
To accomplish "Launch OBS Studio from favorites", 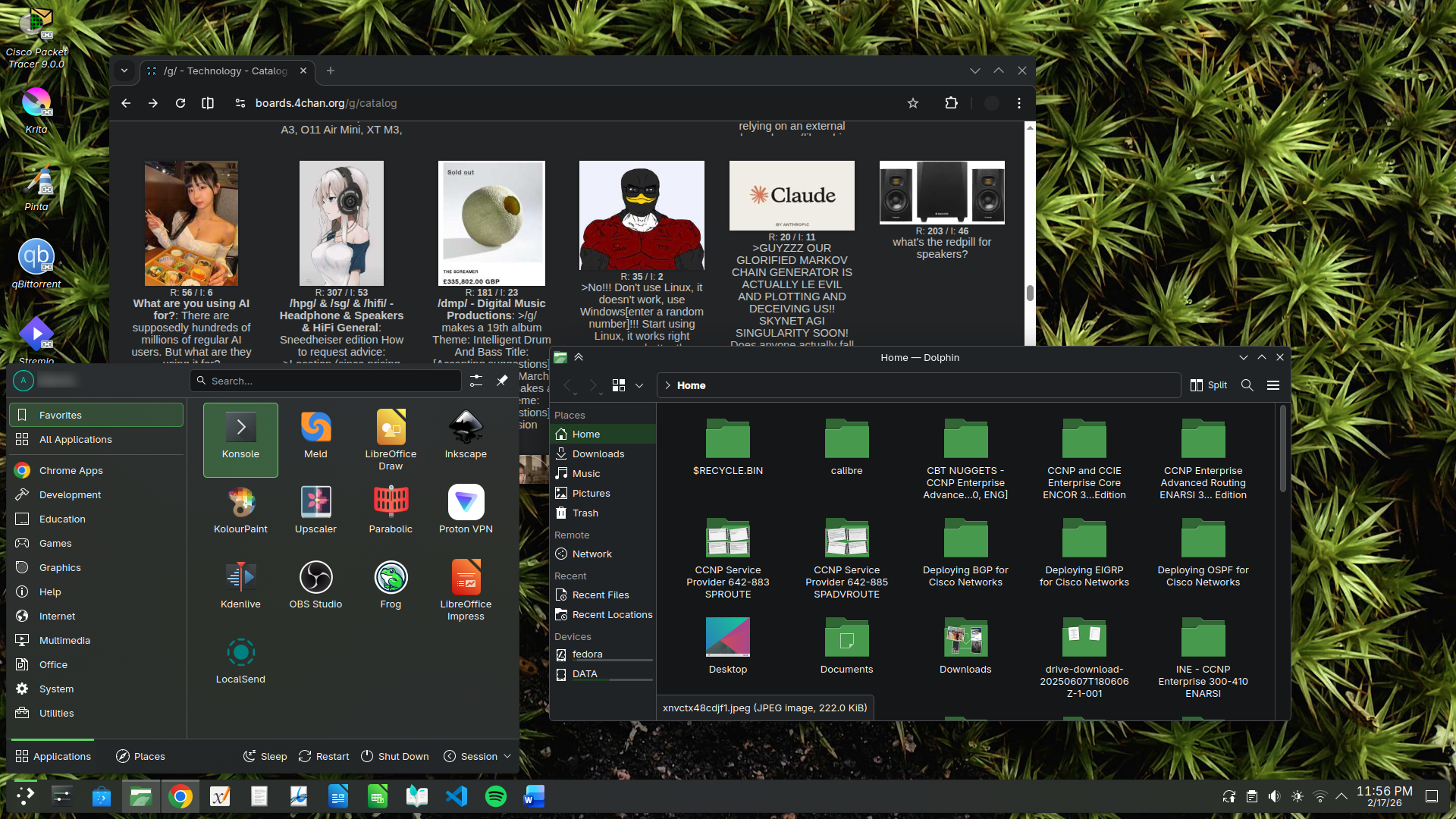I will pyautogui.click(x=315, y=584).
